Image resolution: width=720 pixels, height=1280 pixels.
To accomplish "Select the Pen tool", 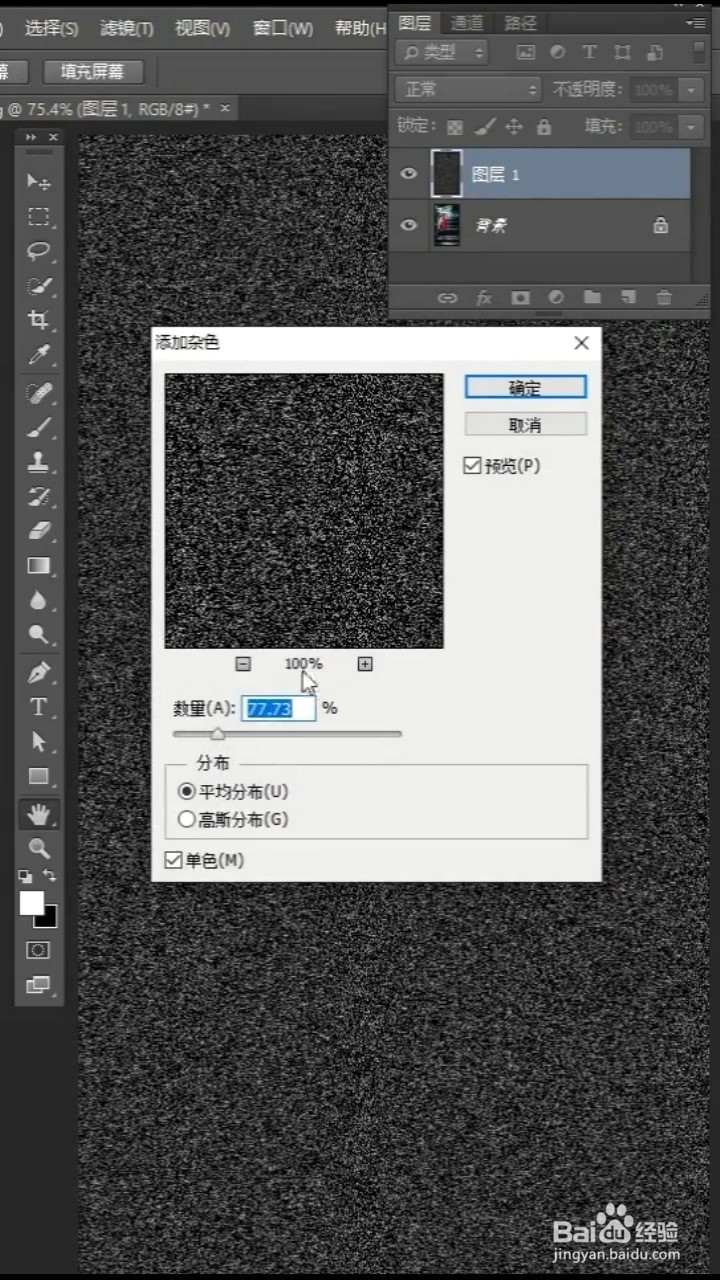I will tap(39, 672).
